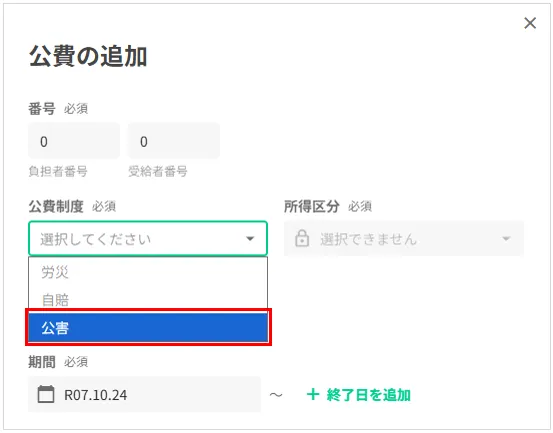Click the plus icon beside 終了日を追加

click(313, 394)
